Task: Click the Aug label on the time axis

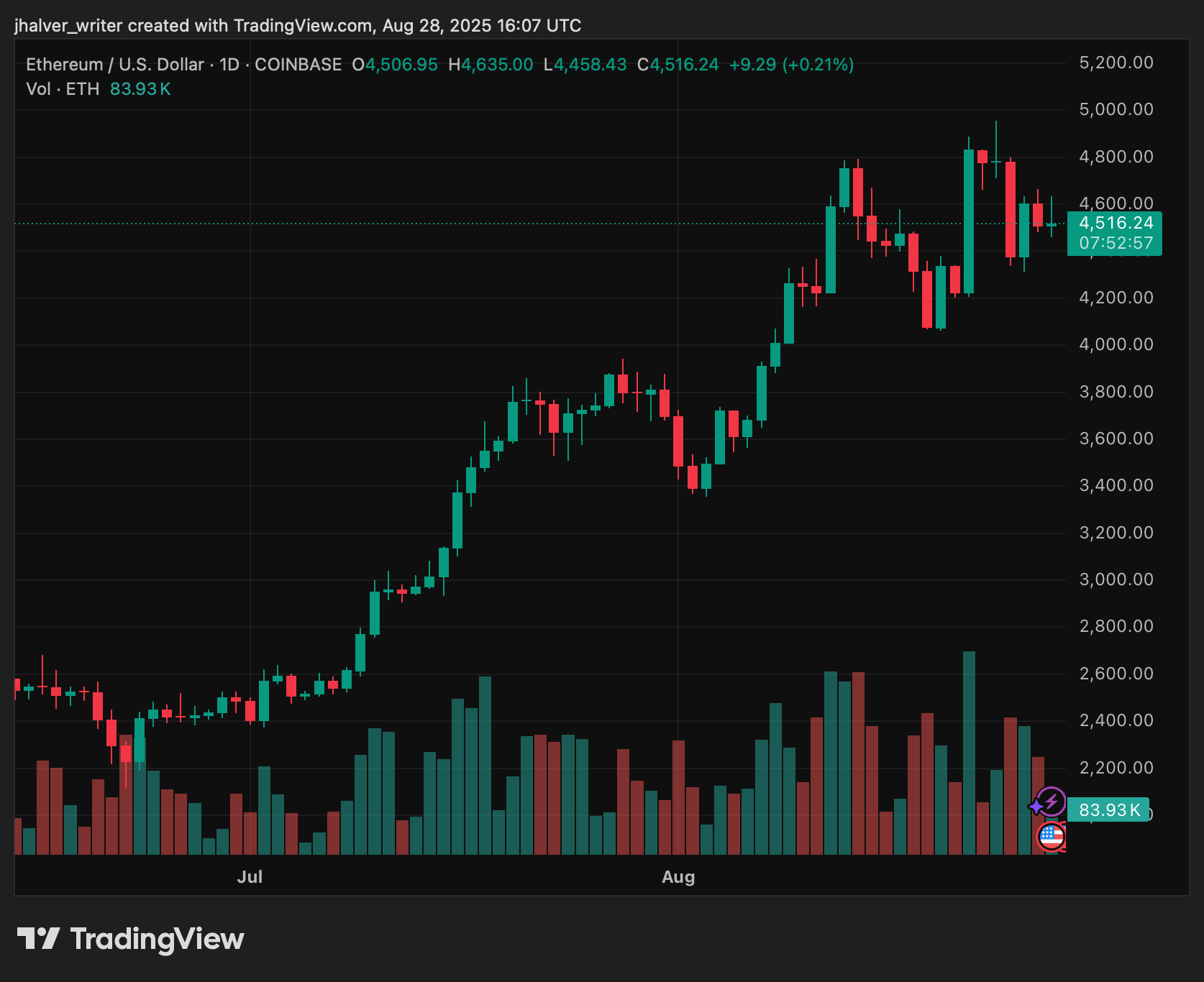Action: [x=677, y=877]
